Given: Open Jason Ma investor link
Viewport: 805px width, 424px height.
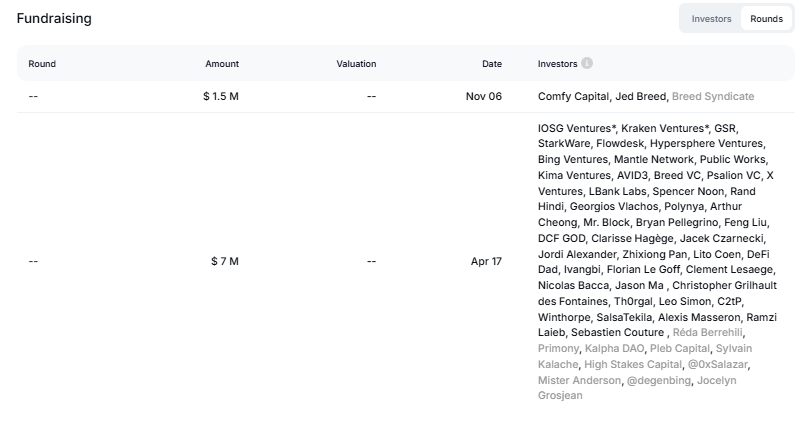Looking at the screenshot, I should point(639,285).
